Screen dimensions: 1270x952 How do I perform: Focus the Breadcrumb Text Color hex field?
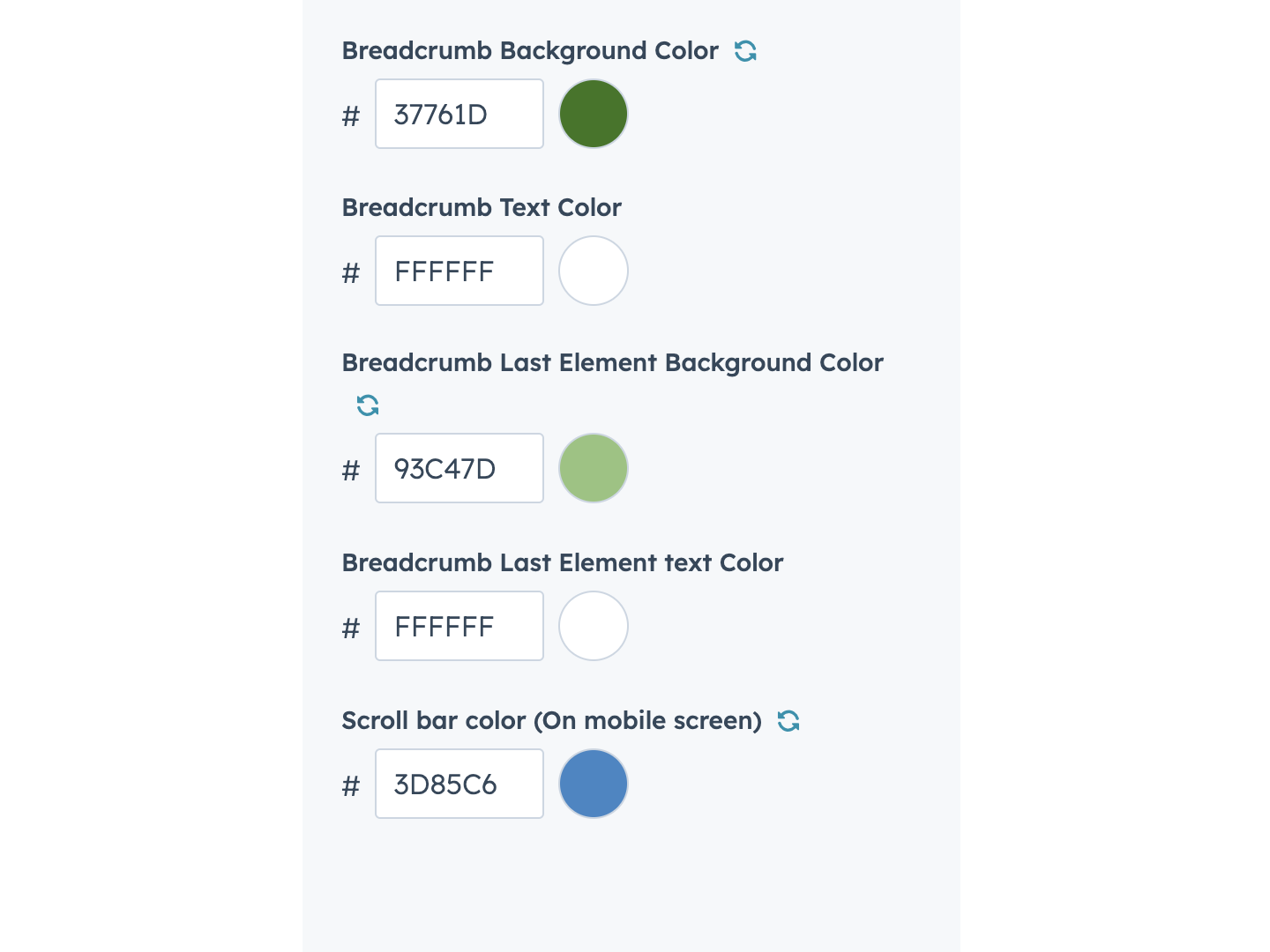pos(459,271)
